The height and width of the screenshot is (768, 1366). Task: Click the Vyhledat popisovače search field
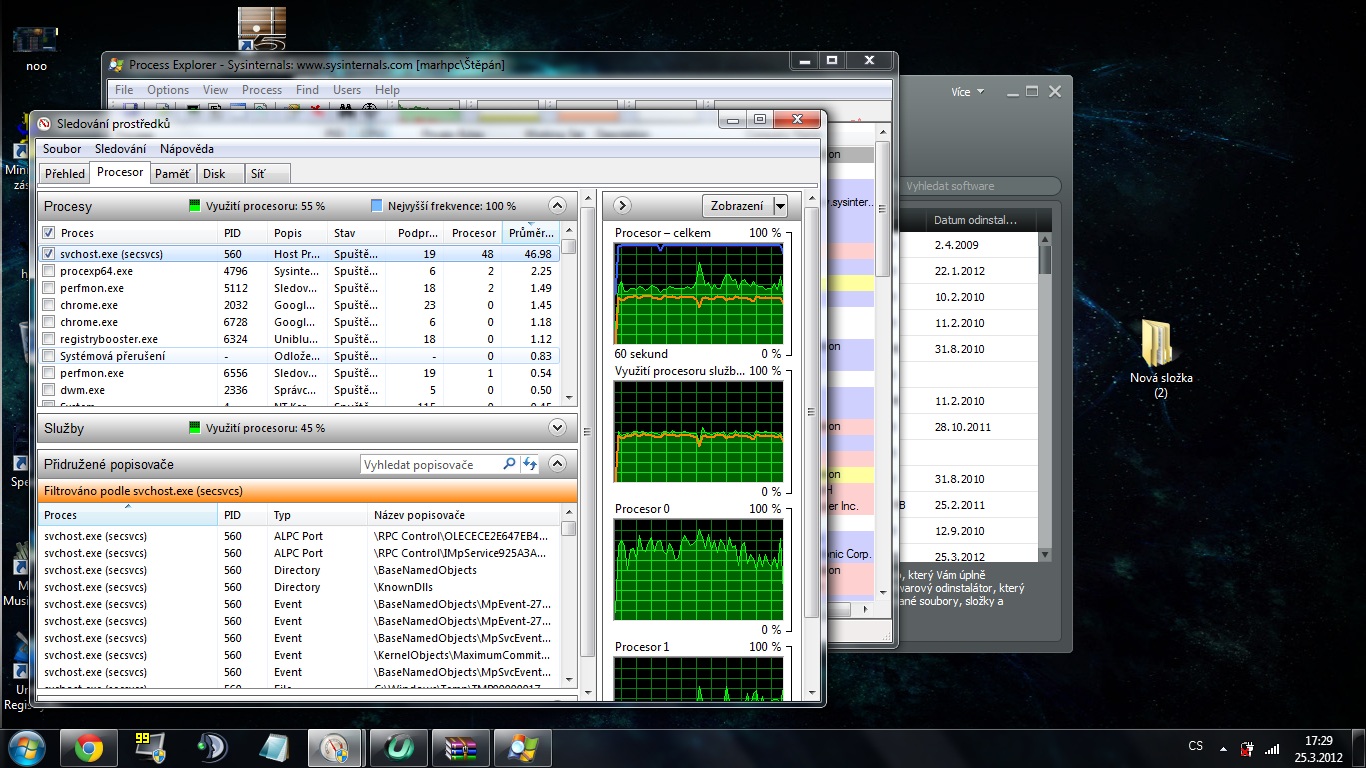point(430,464)
